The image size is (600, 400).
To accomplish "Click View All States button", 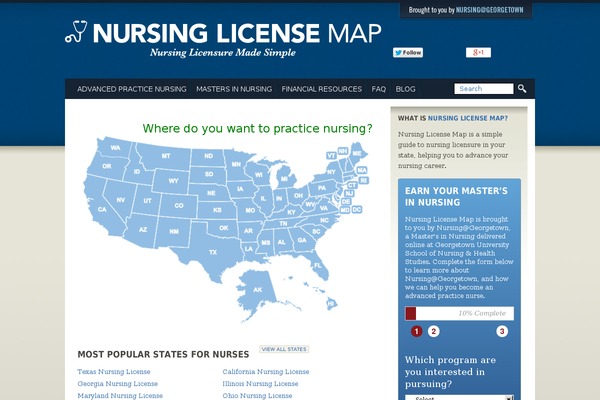I will pyautogui.click(x=284, y=349).
